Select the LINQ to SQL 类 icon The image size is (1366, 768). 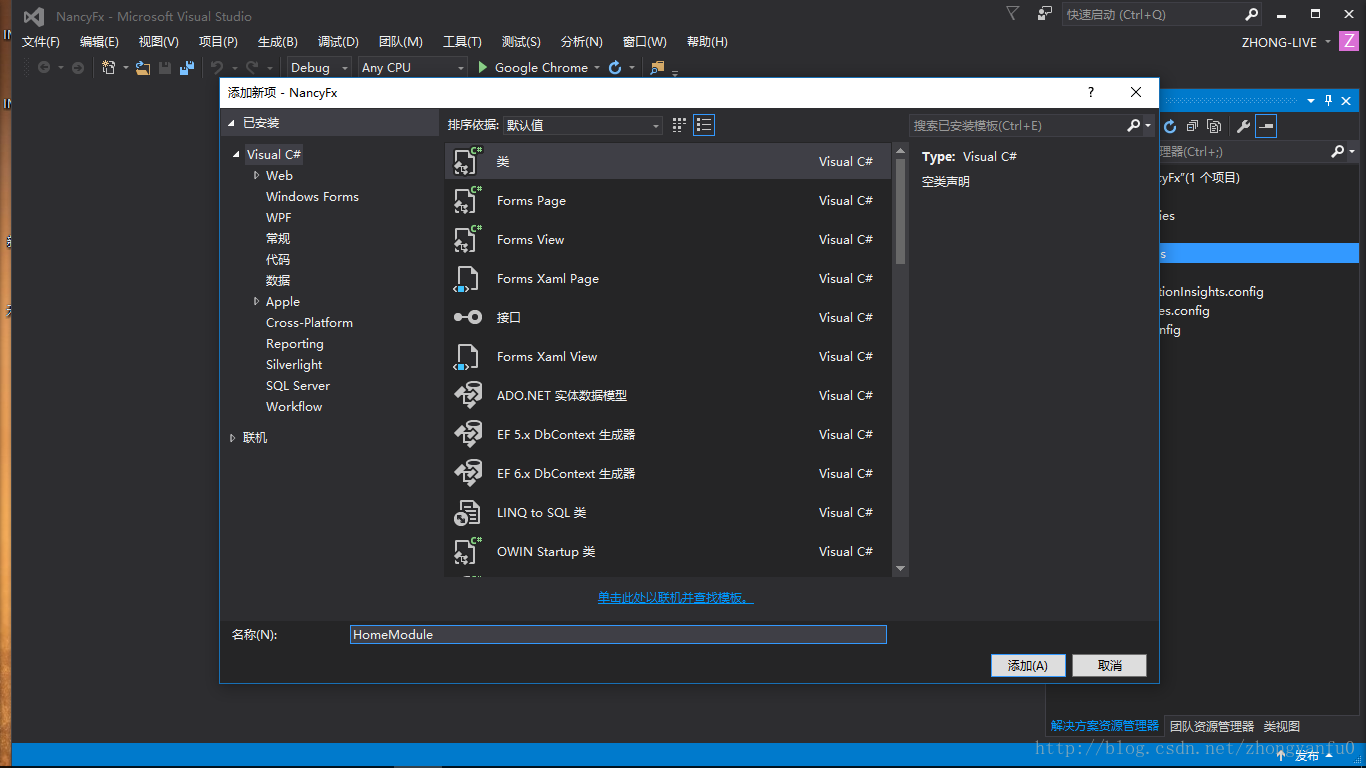[468, 512]
